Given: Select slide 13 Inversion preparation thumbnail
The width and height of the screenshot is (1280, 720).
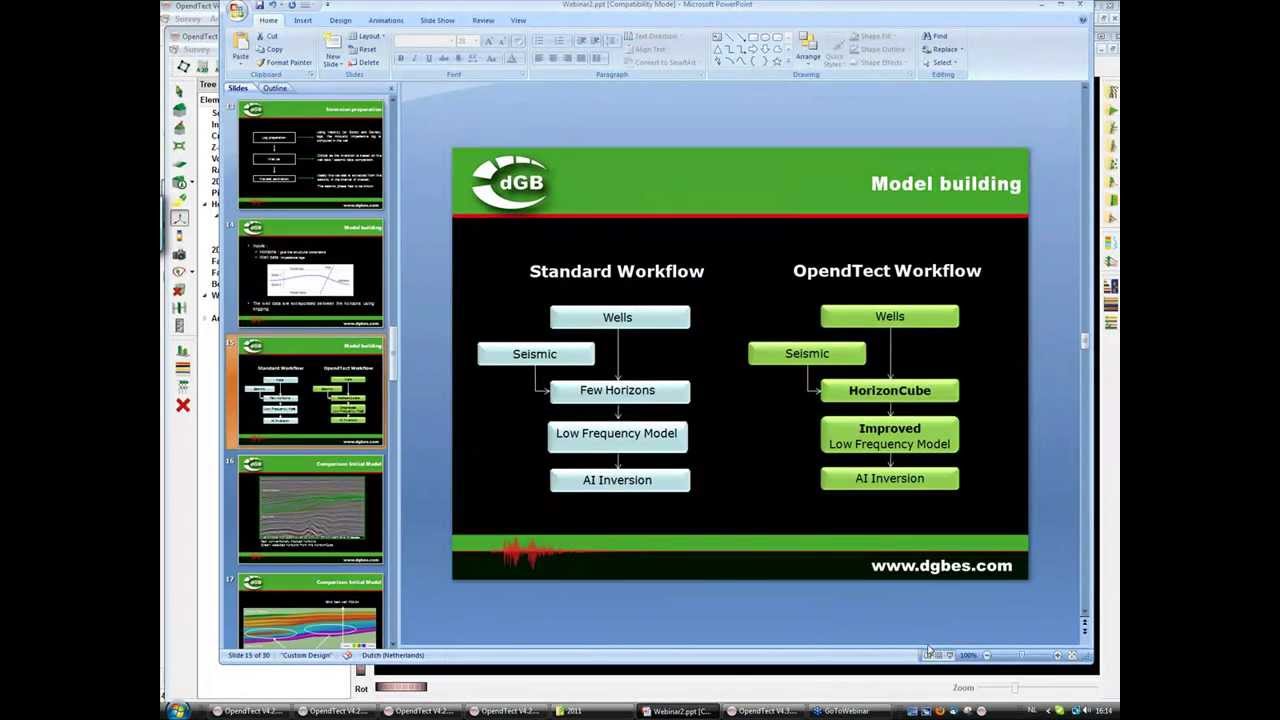Looking at the screenshot, I should 310,155.
